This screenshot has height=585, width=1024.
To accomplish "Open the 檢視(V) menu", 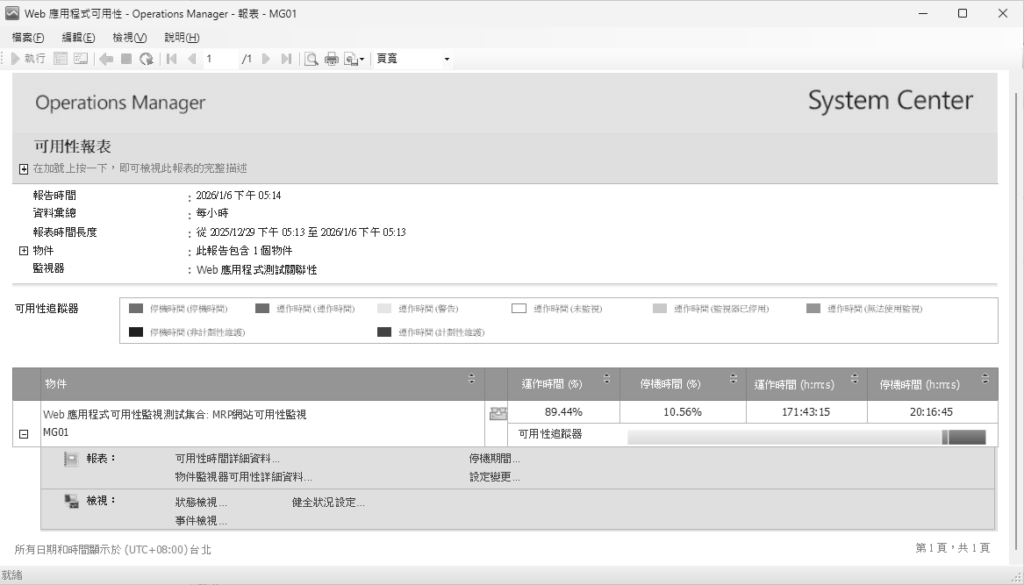I will [129, 37].
